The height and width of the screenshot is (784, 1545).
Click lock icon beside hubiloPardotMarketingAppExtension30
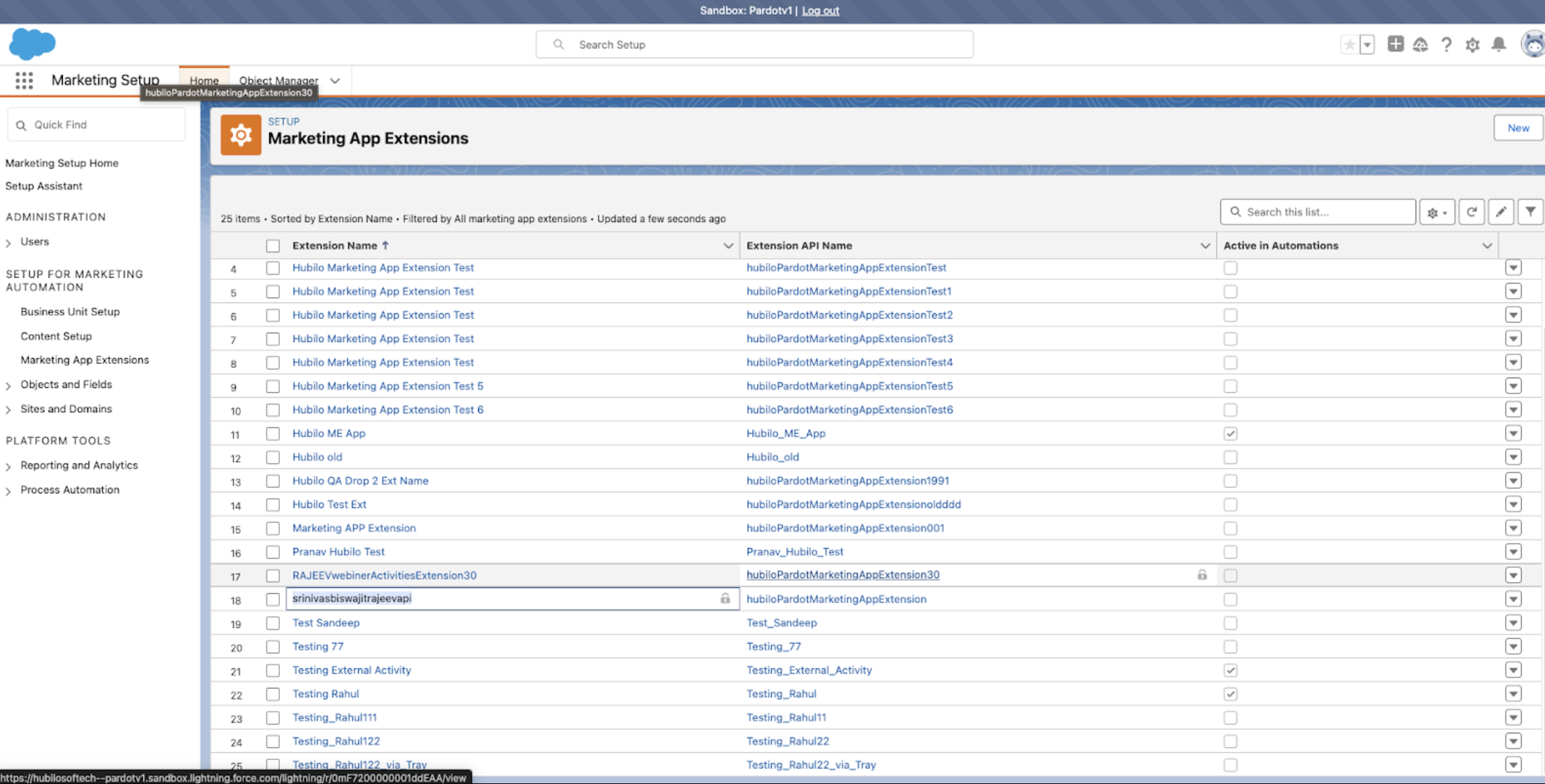[x=1201, y=575]
